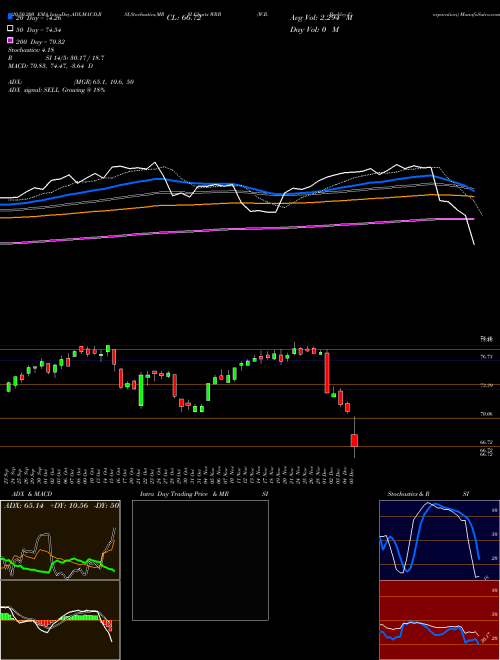Screen dimensions: 500x660
Task: Click 'ADX signal: SELL' text
Action: pyautogui.click(x=34, y=90)
